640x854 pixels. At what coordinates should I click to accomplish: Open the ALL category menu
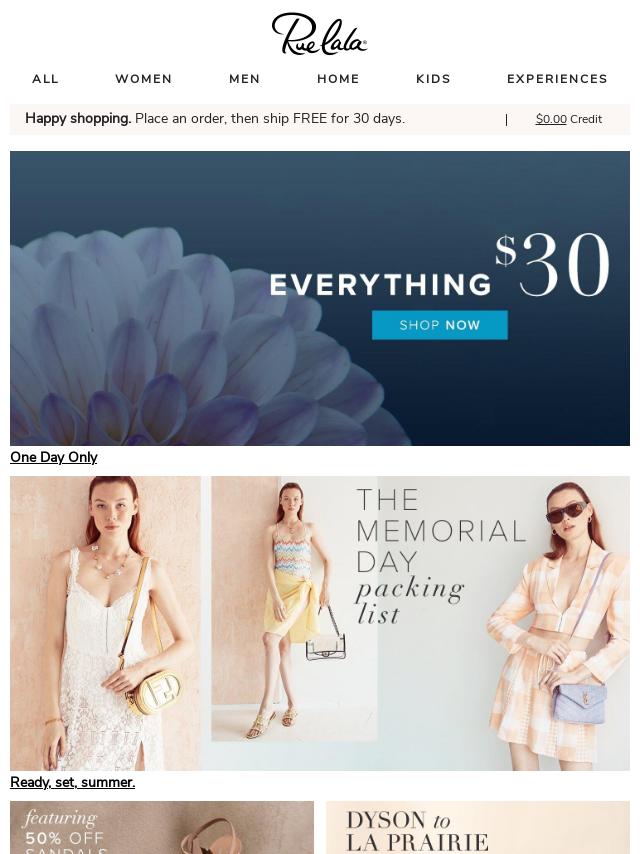45,79
